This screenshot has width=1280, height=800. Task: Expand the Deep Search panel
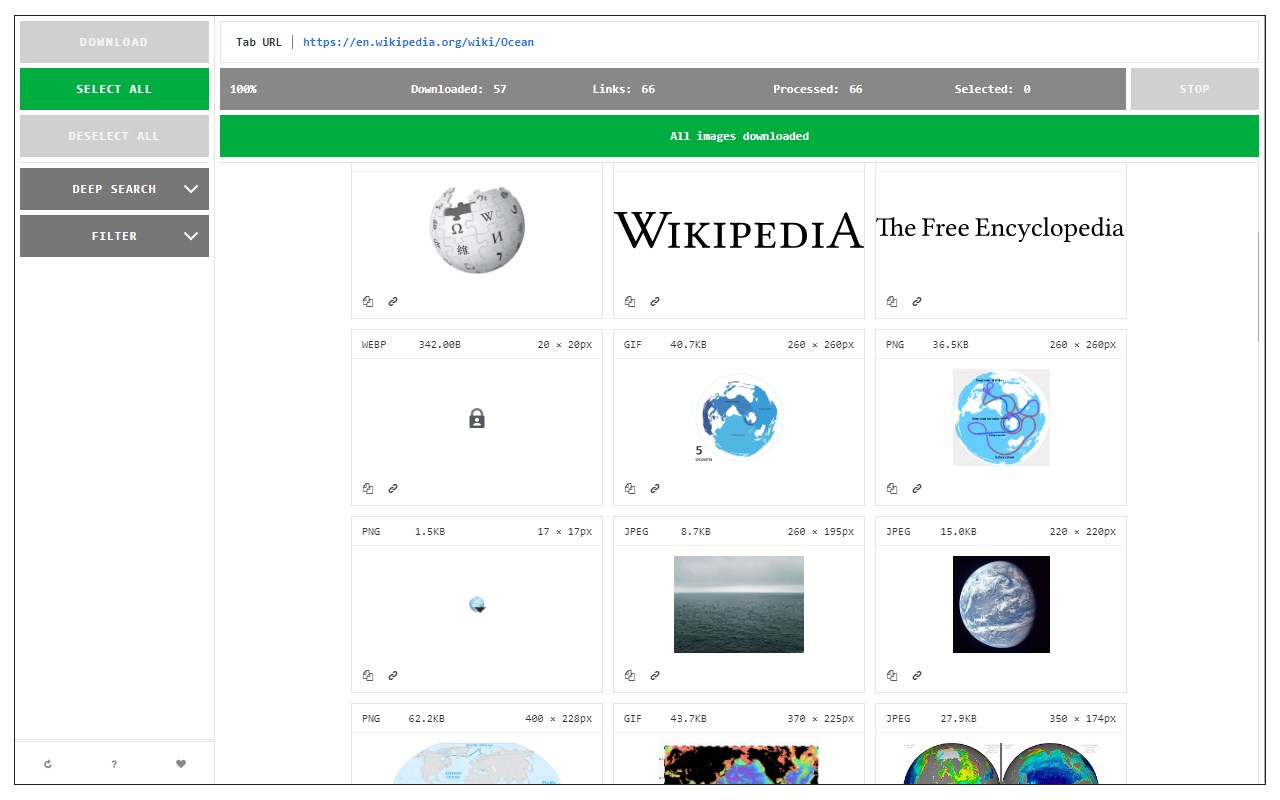(x=114, y=189)
